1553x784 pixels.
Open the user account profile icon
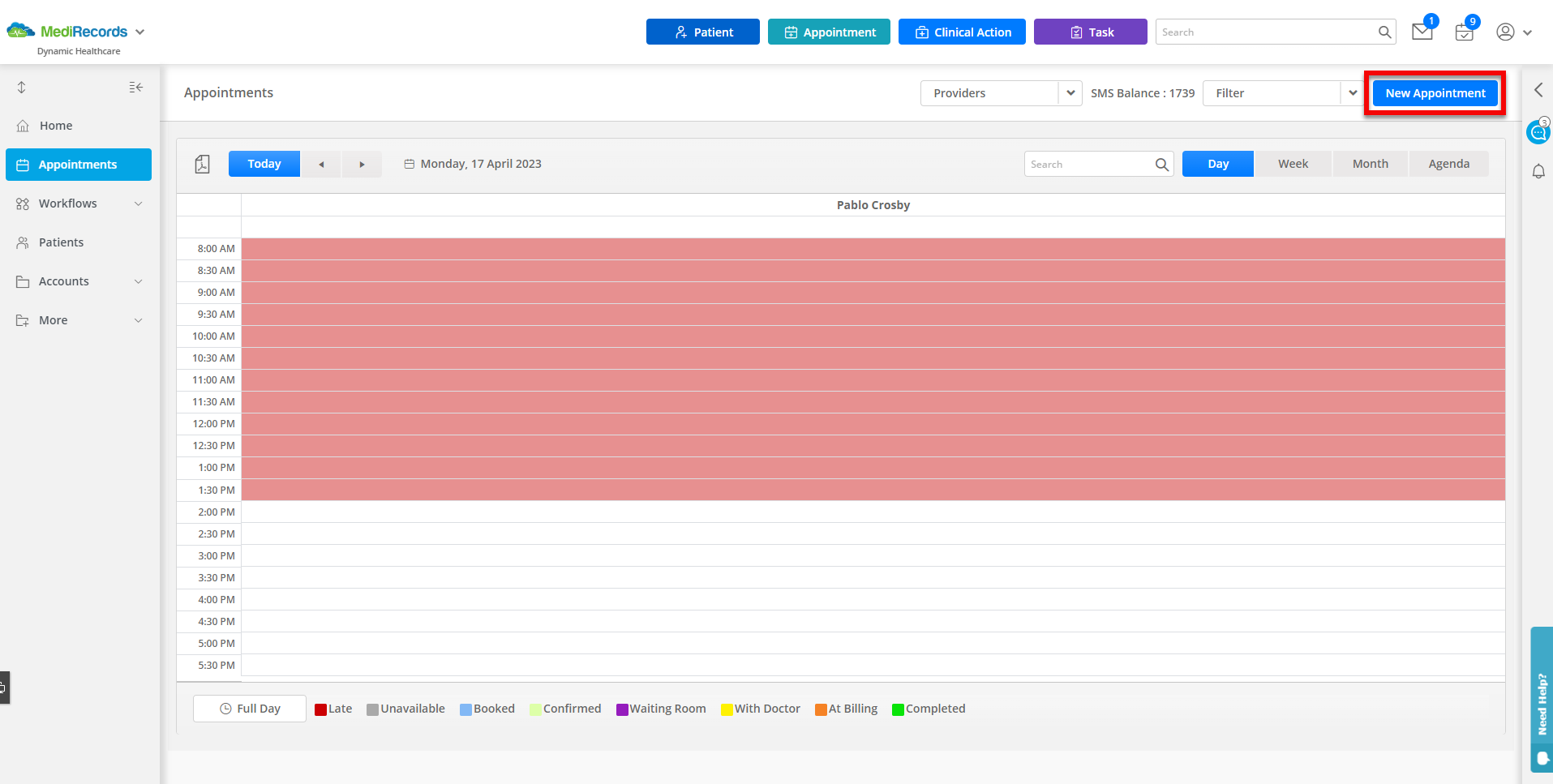click(1505, 32)
